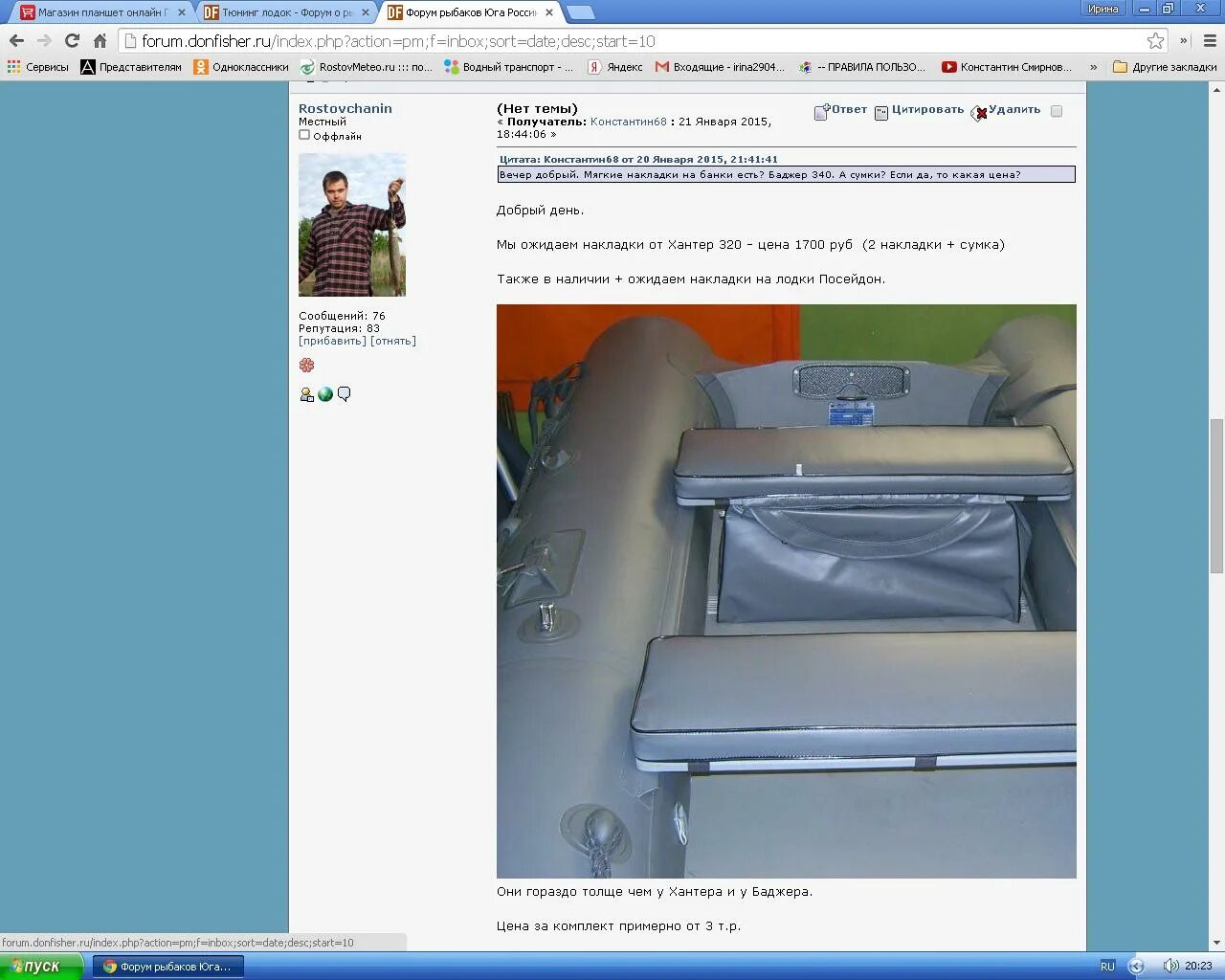Open the Windows пуск Start button

pyautogui.click(x=41, y=966)
